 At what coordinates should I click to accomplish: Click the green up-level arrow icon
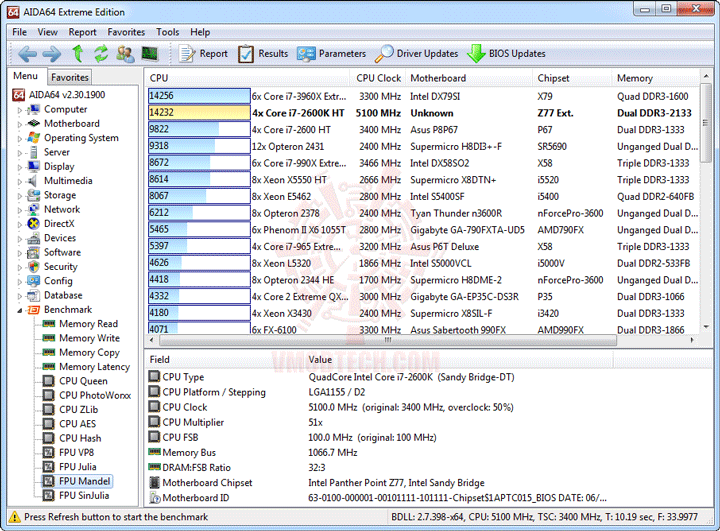[x=78, y=54]
